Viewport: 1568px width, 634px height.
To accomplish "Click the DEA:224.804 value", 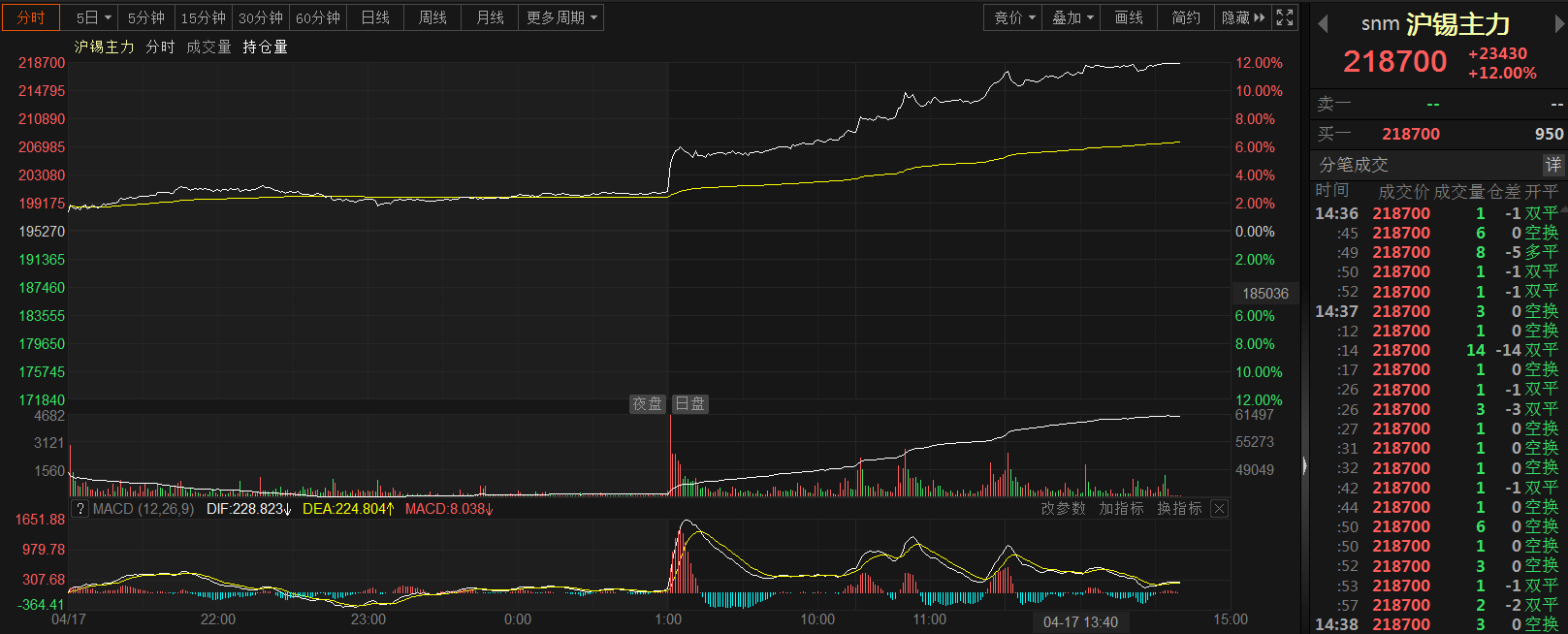I will point(348,509).
